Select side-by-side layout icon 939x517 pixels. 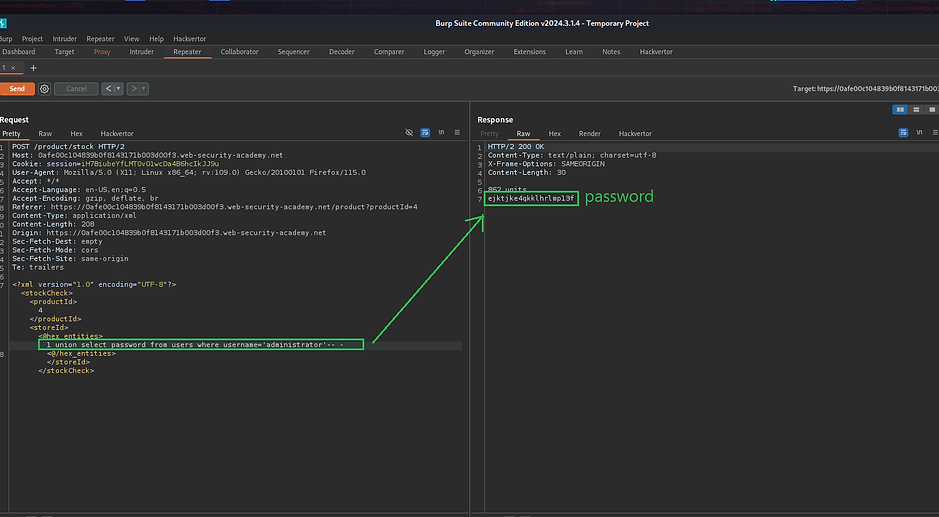(901, 109)
